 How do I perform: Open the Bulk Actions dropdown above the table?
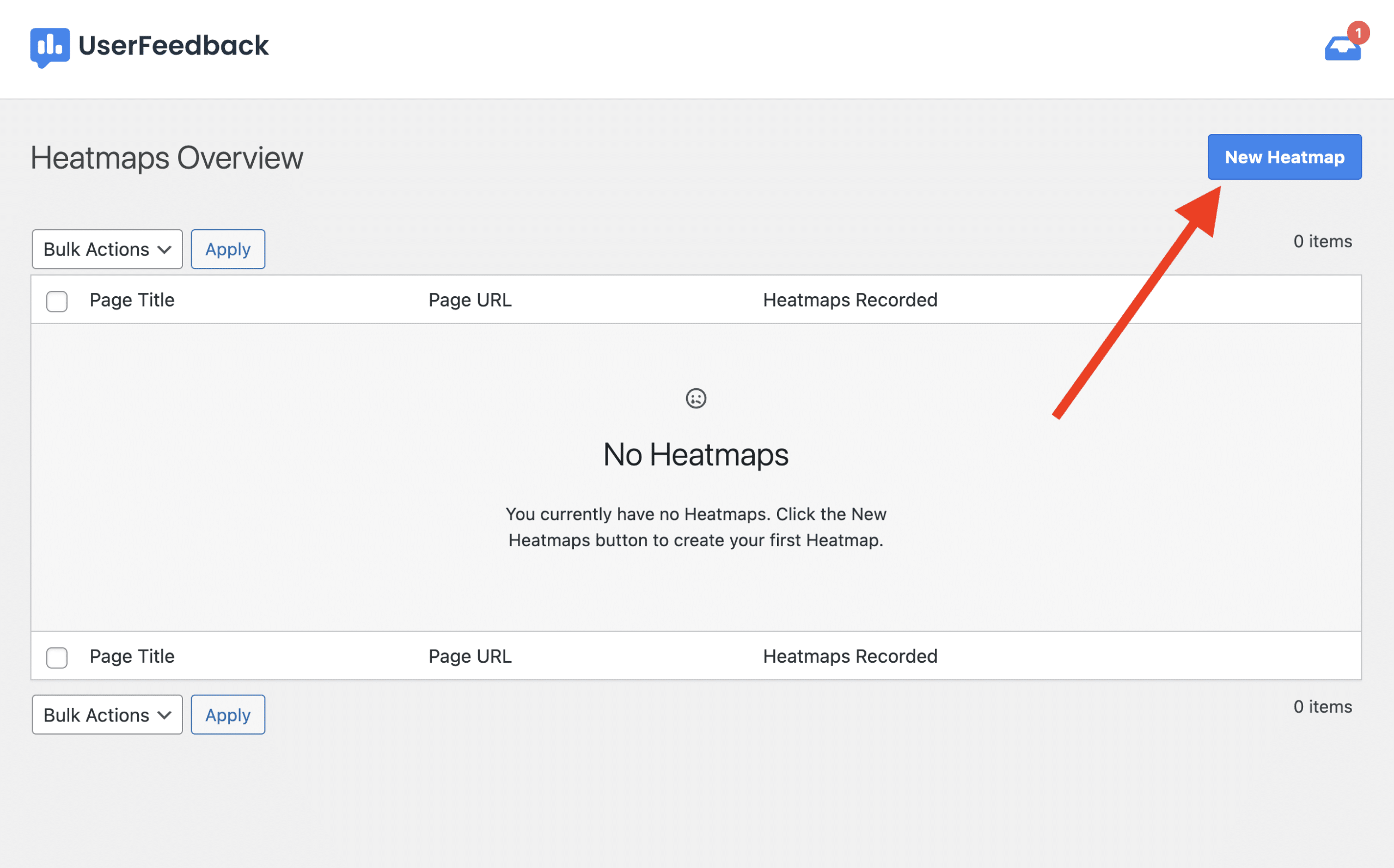(107, 249)
